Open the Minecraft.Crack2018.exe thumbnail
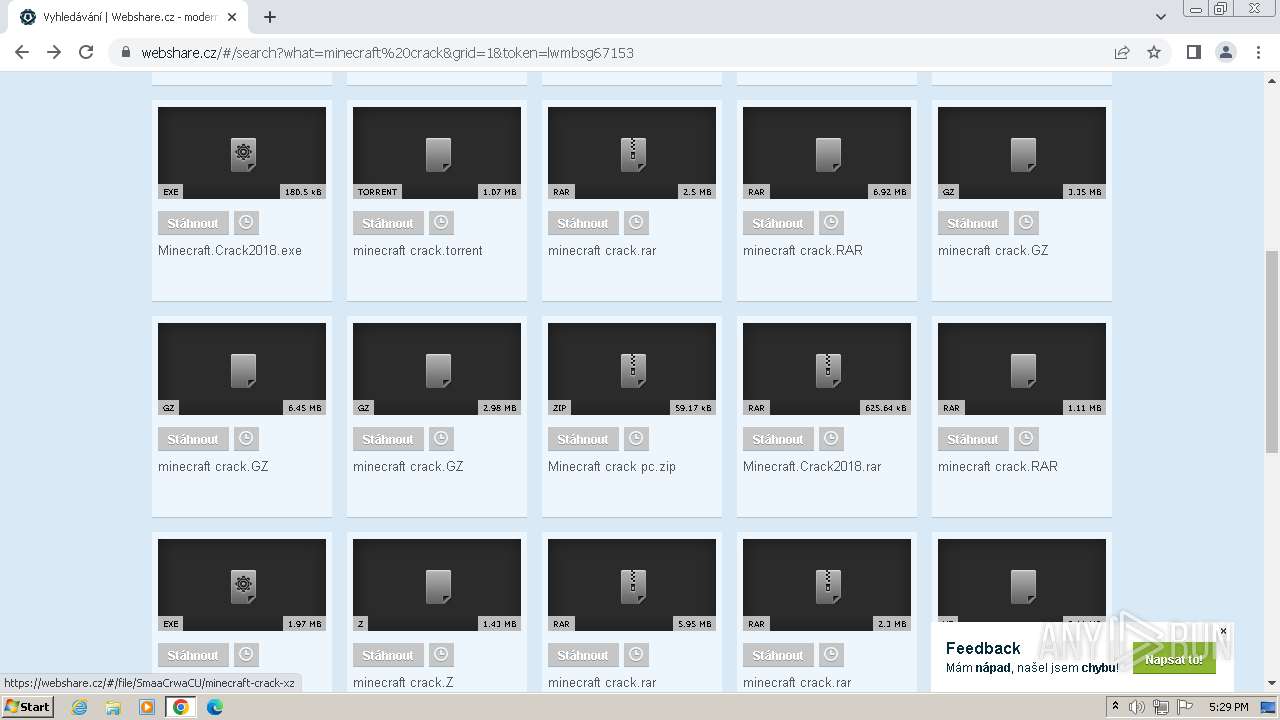Screen dimensions: 1280x720 point(242,153)
